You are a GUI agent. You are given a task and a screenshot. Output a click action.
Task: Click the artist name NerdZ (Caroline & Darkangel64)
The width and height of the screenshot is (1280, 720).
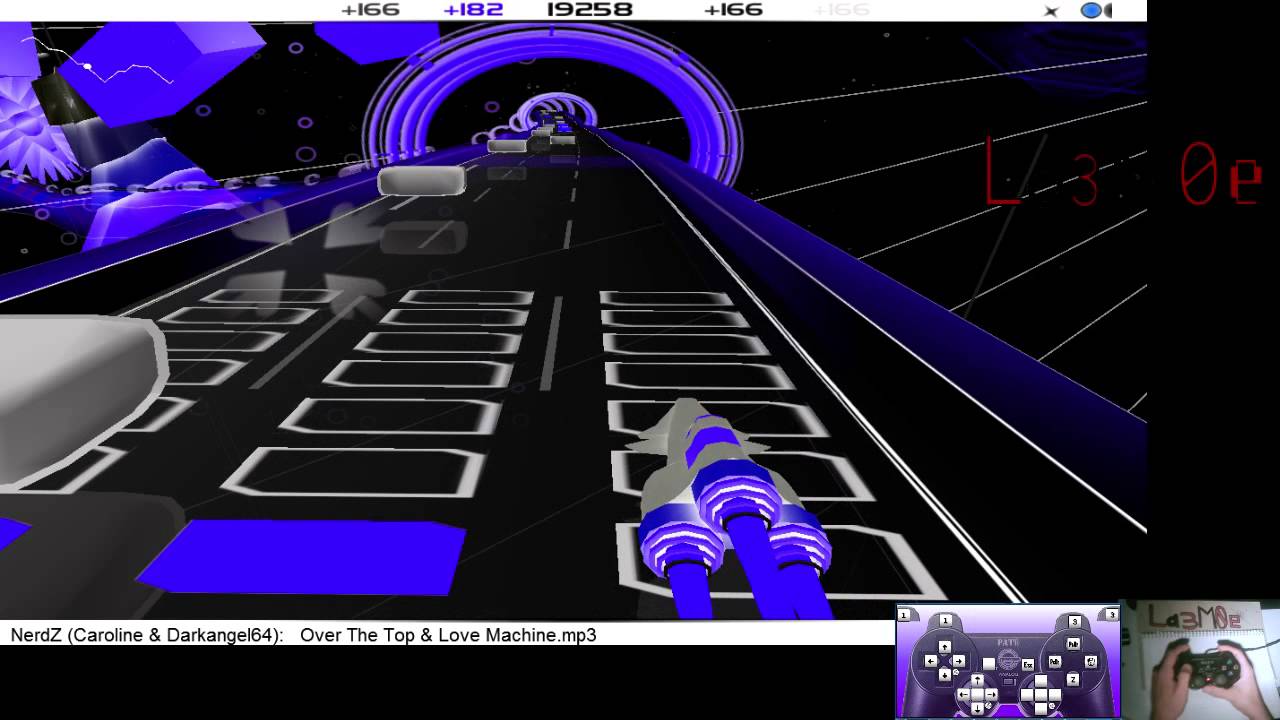tap(147, 635)
